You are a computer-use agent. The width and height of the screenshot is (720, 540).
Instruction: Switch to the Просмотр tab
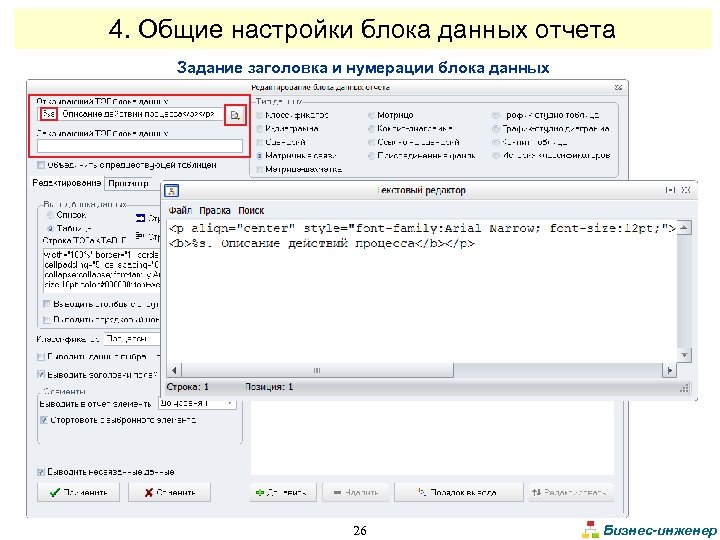pos(128,183)
